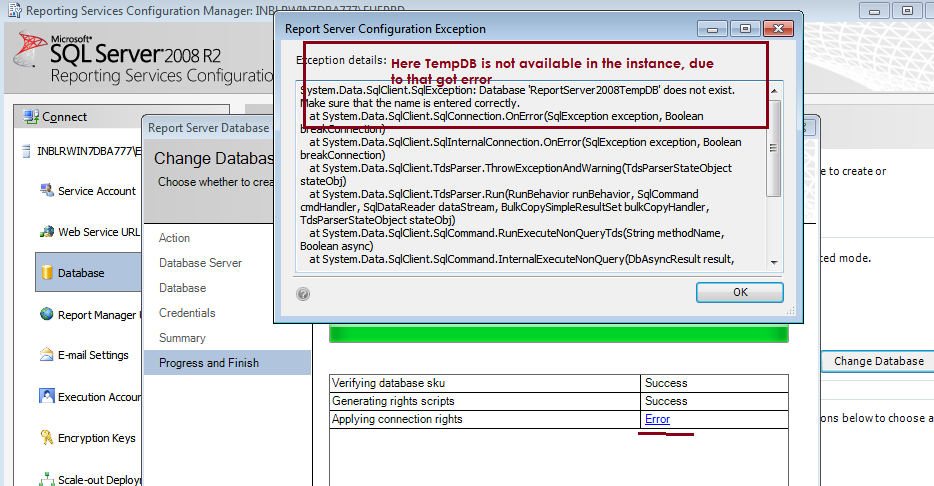
Task: Click the Action step in the wizard
Action: (x=175, y=238)
